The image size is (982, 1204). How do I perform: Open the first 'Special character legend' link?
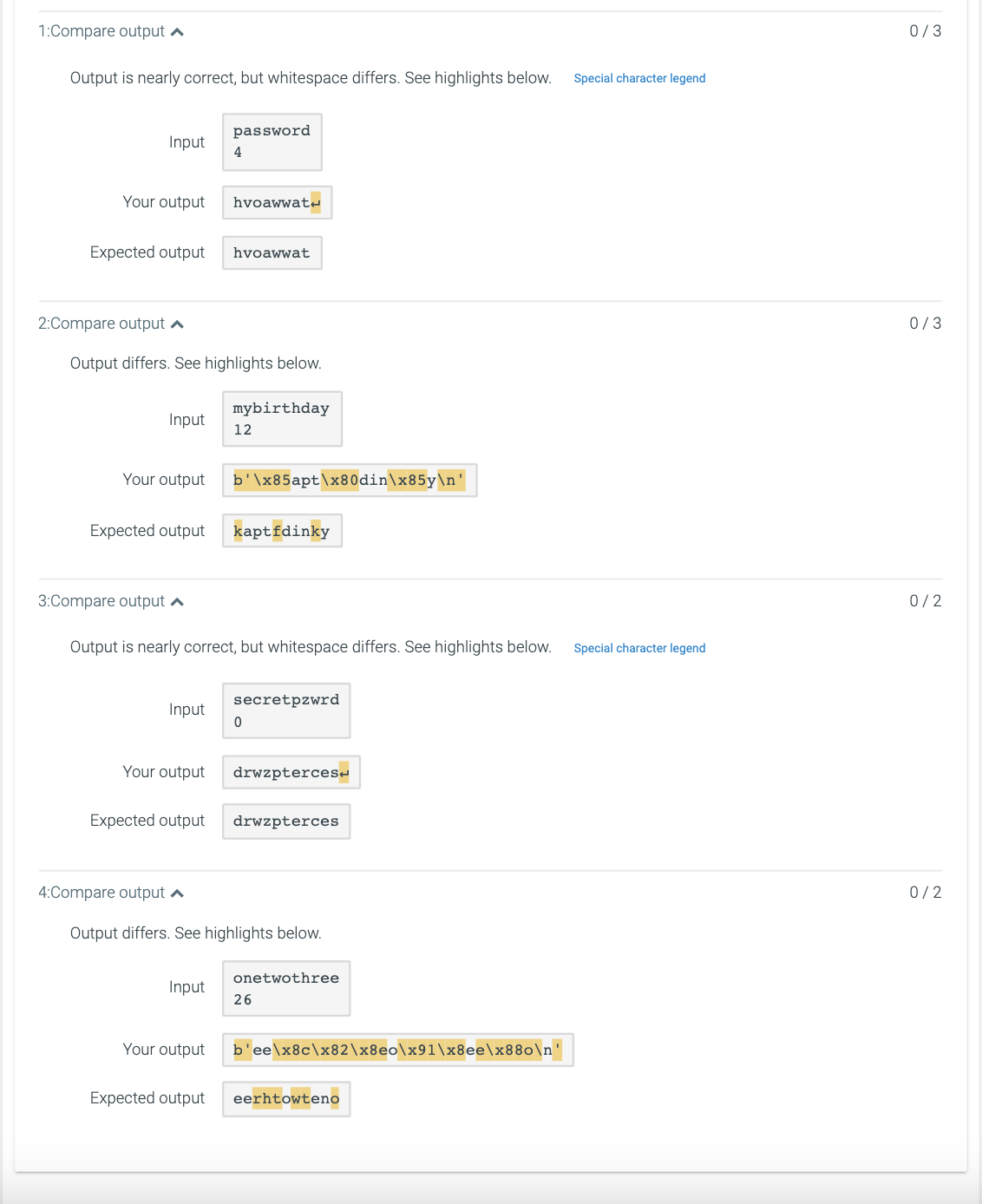[639, 78]
